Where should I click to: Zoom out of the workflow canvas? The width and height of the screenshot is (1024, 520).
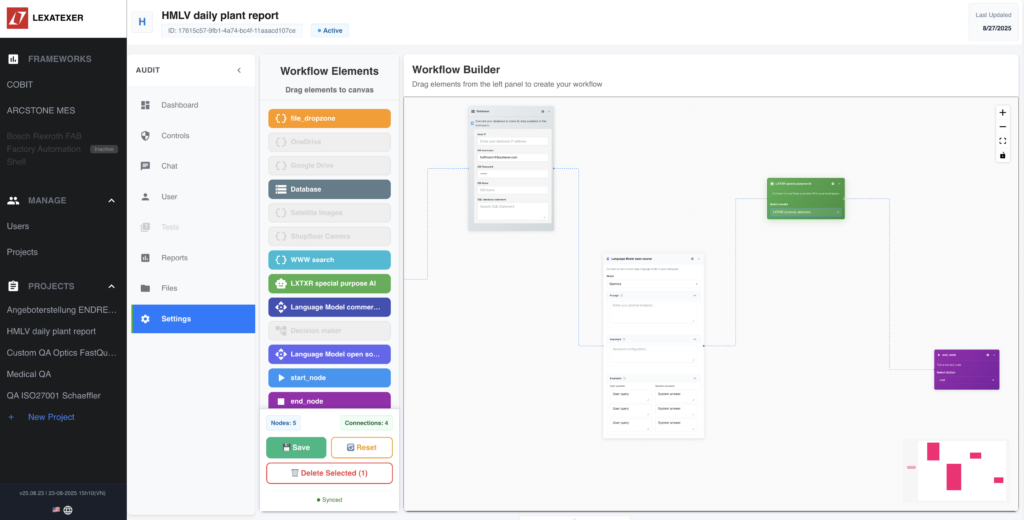point(1003,126)
